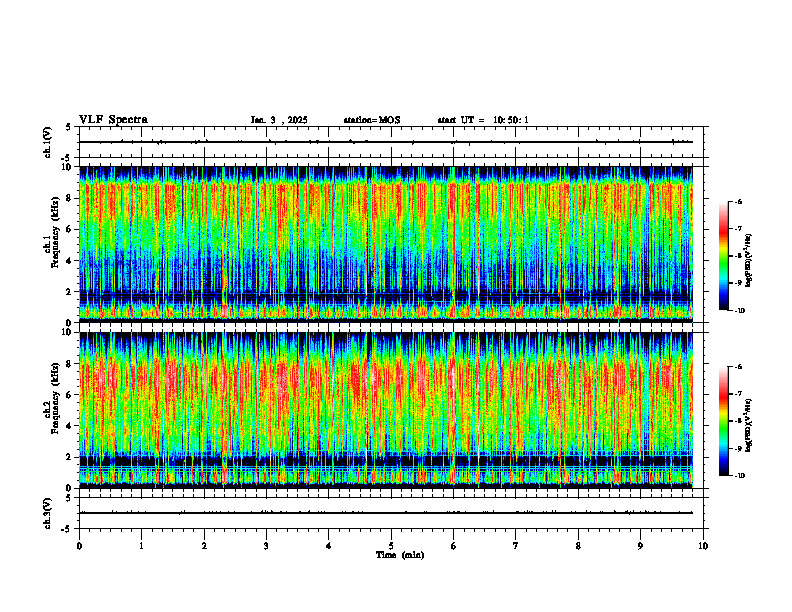The image size is (792, 612).
Task: Click the "-10" tick on ch.2 colorbar
Action: click(x=739, y=476)
